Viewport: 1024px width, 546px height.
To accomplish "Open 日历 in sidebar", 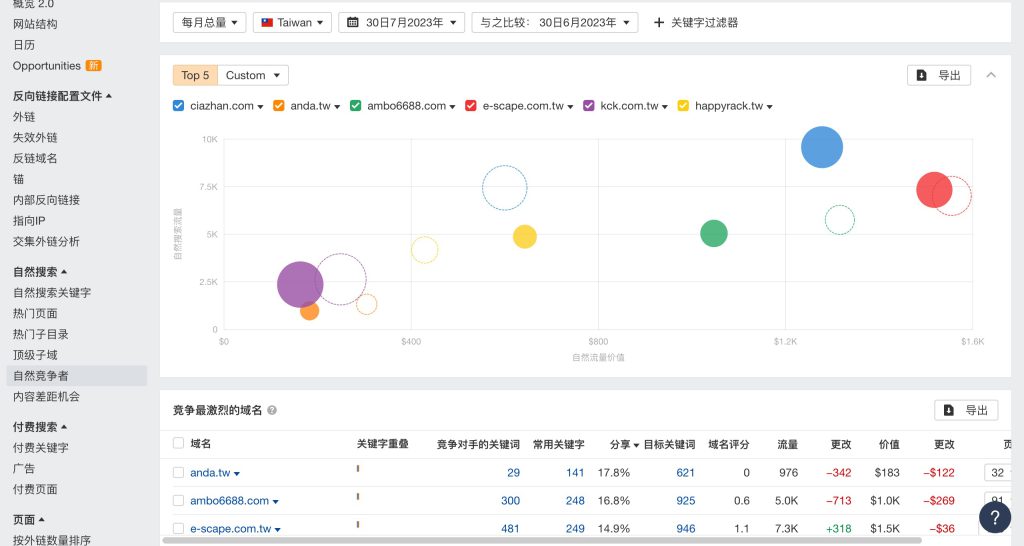I will tap(24, 45).
